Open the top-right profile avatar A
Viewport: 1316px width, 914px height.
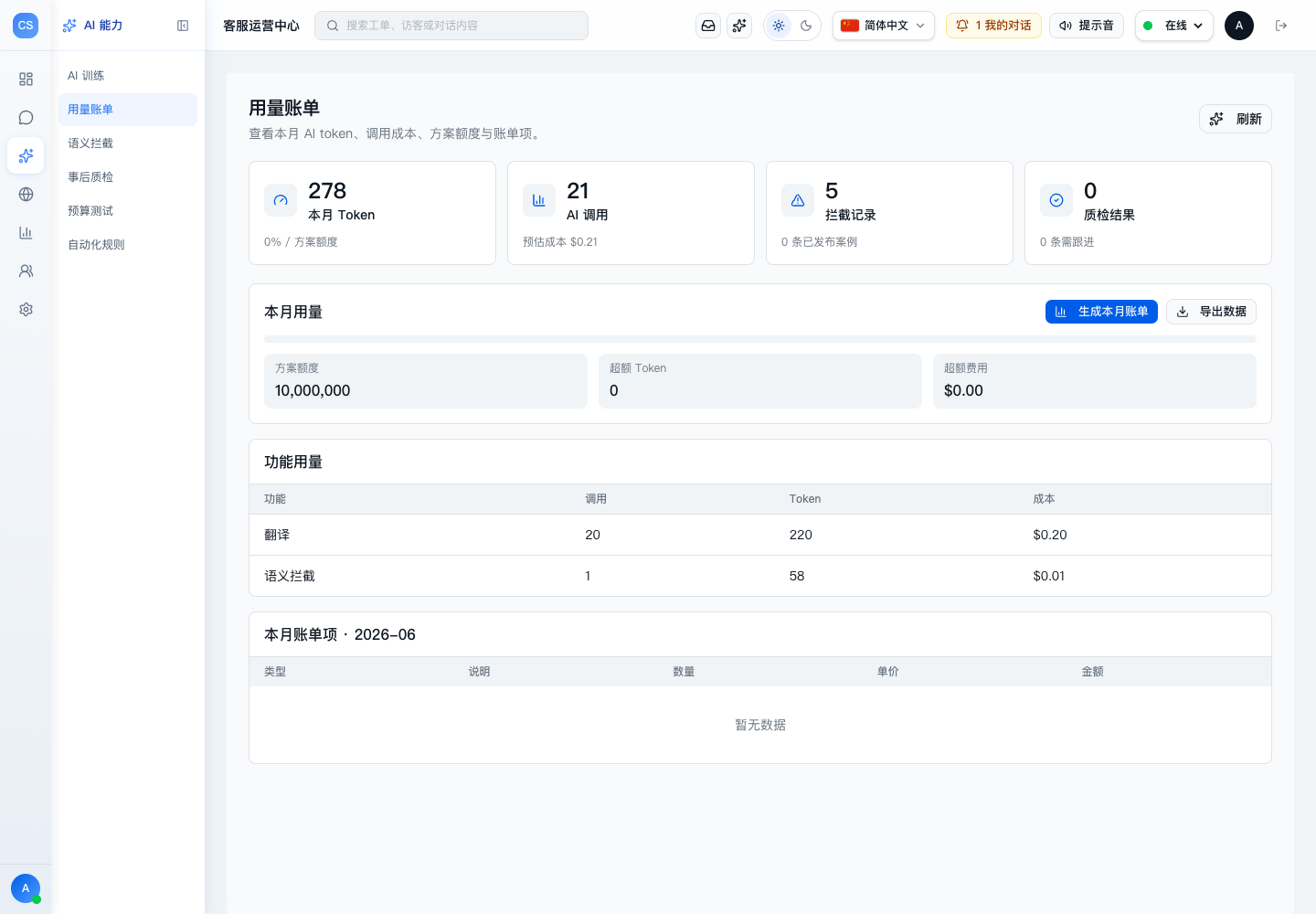pos(1239,26)
